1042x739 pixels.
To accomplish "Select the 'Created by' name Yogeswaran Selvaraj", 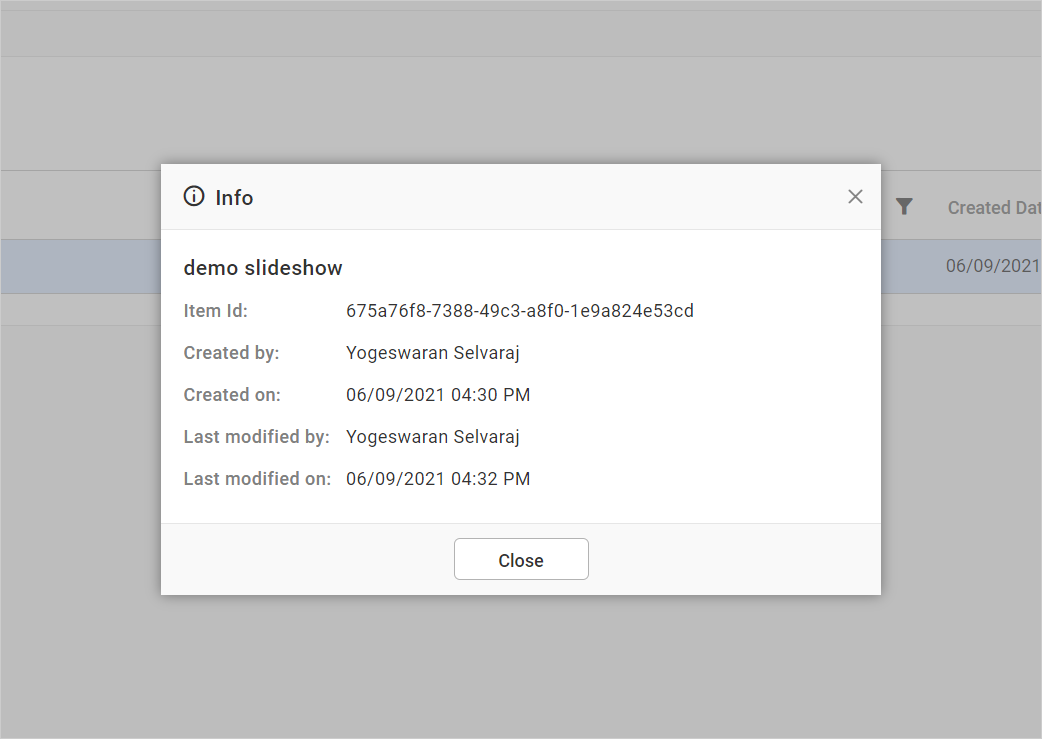I will pos(432,352).
